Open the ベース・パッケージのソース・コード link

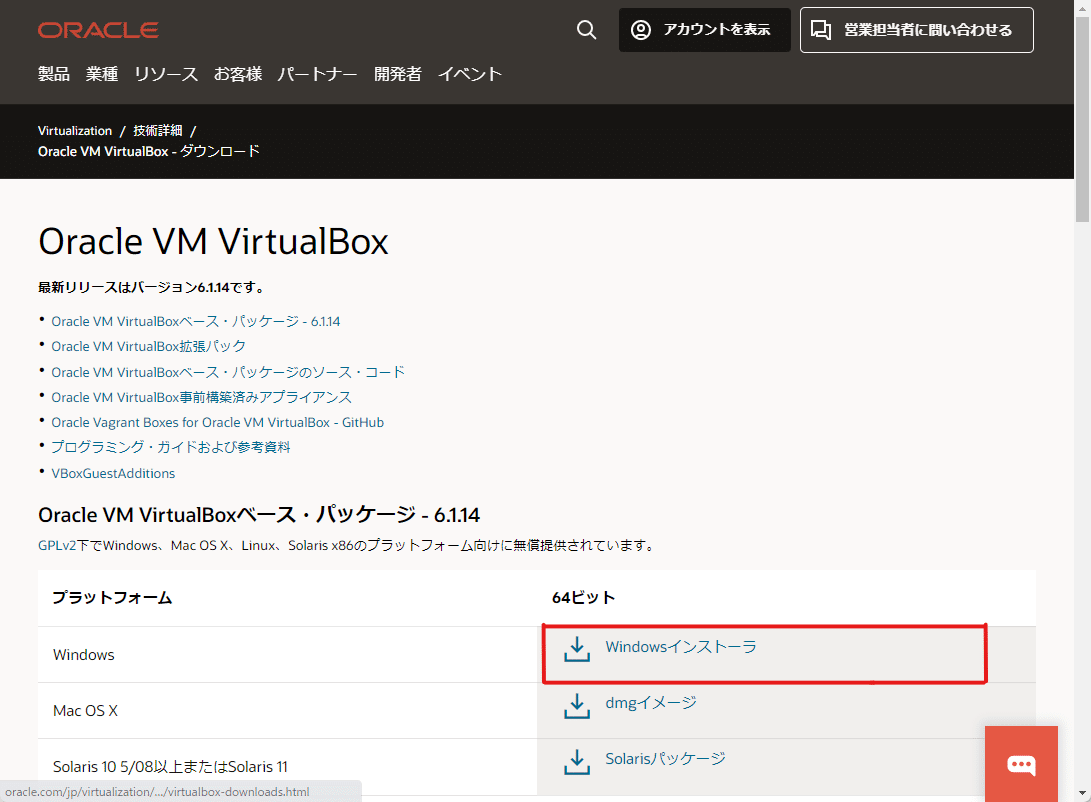click(228, 372)
